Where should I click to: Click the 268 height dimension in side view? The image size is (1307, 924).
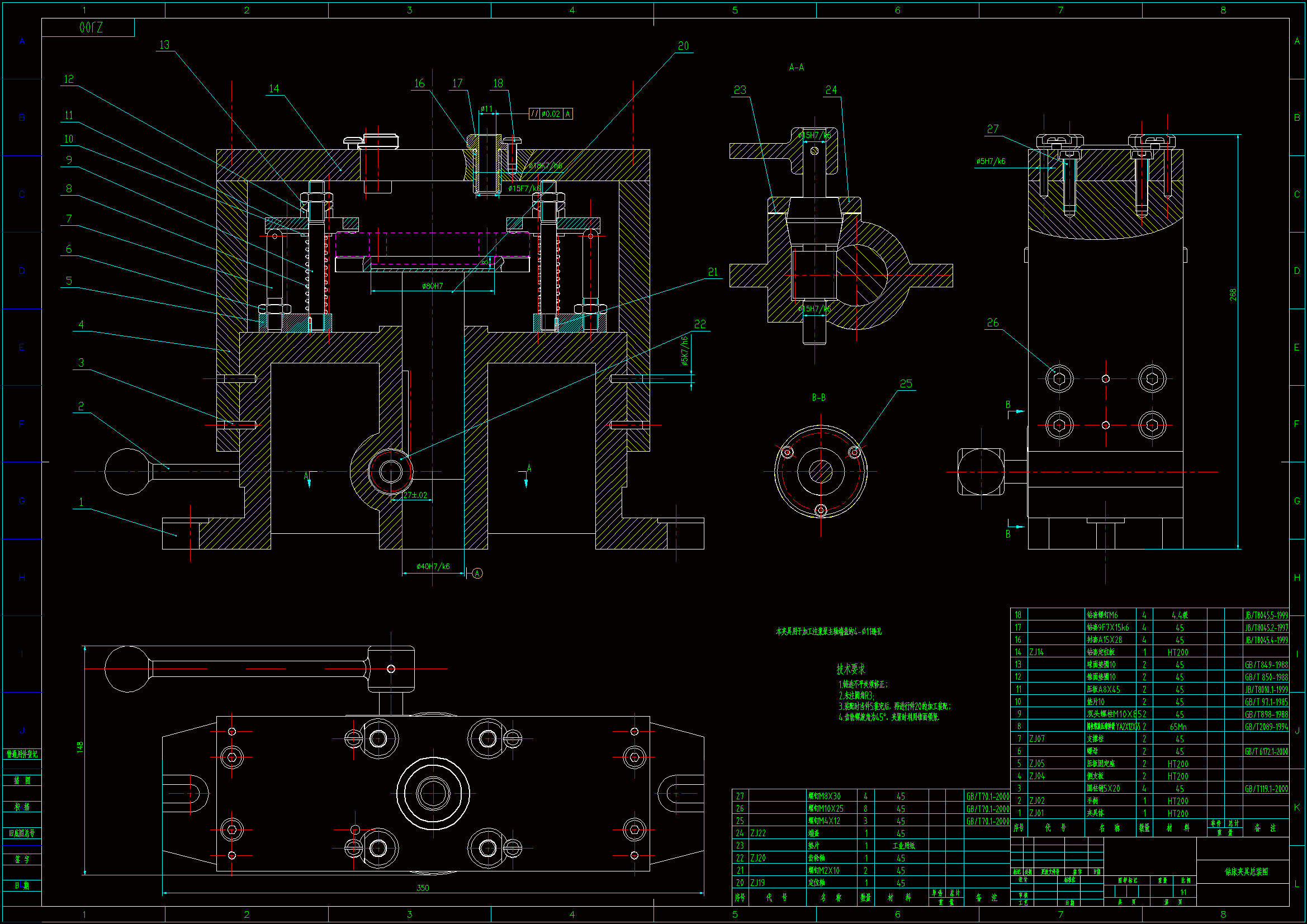pos(1233,295)
